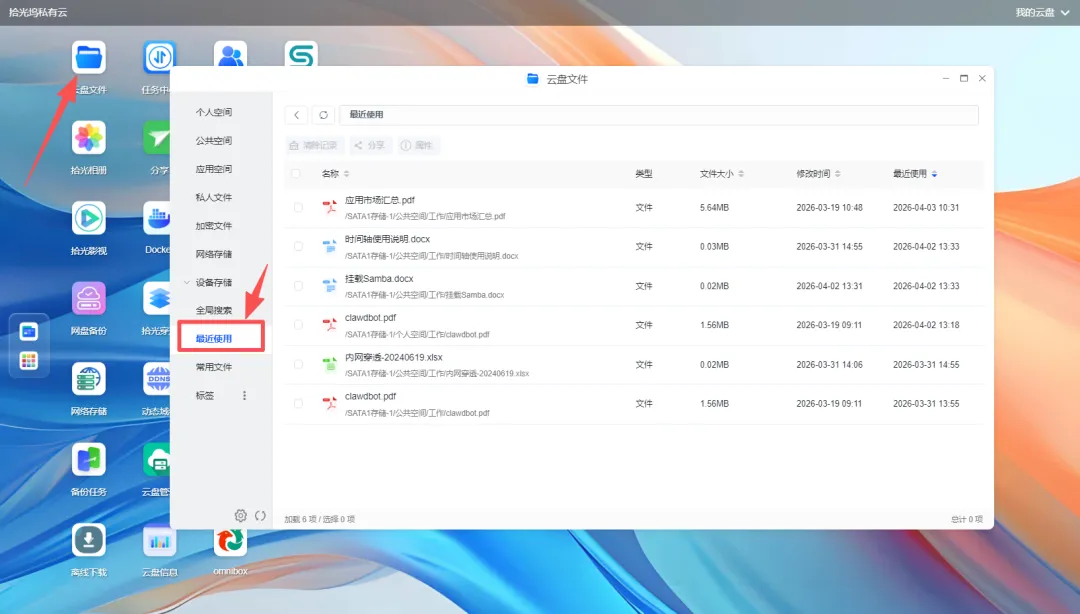Click the file name 内网穿透-20240619.xlsx
The width and height of the screenshot is (1080, 614).
click(393, 357)
